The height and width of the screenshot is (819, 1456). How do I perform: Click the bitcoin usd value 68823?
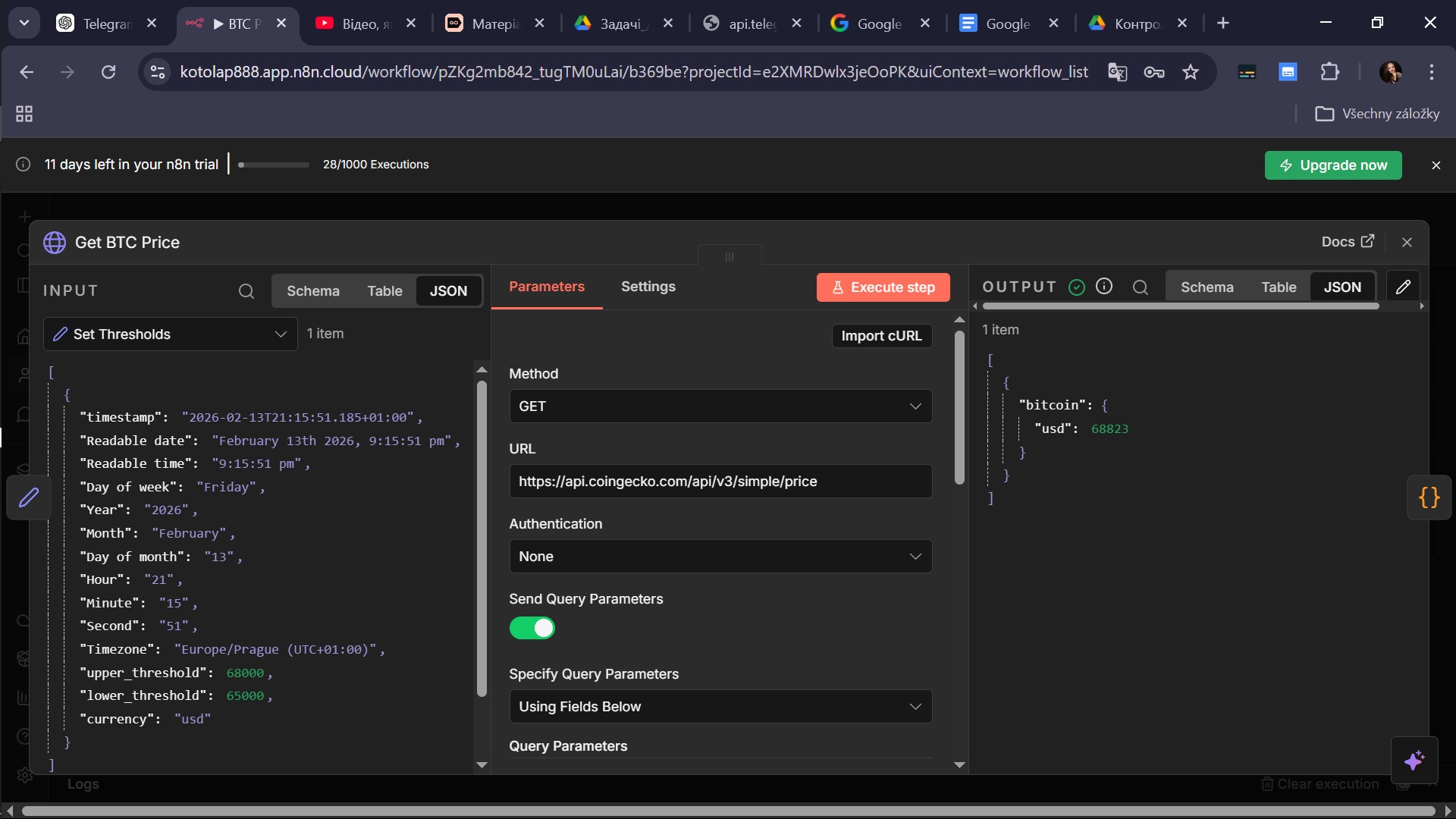(x=1109, y=429)
